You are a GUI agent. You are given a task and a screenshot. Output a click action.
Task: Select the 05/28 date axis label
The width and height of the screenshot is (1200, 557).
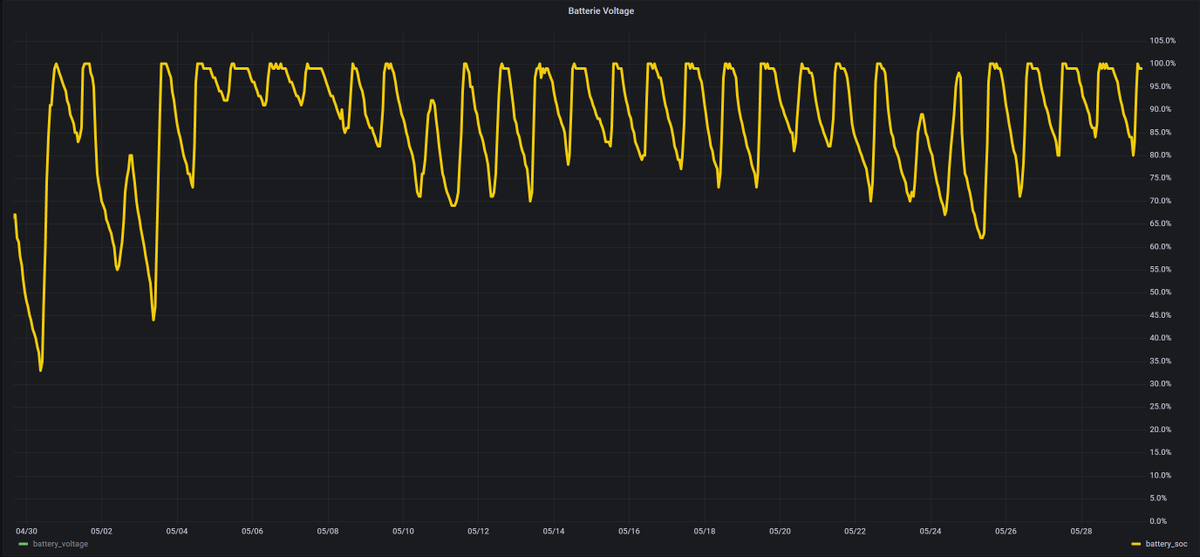point(1081,531)
